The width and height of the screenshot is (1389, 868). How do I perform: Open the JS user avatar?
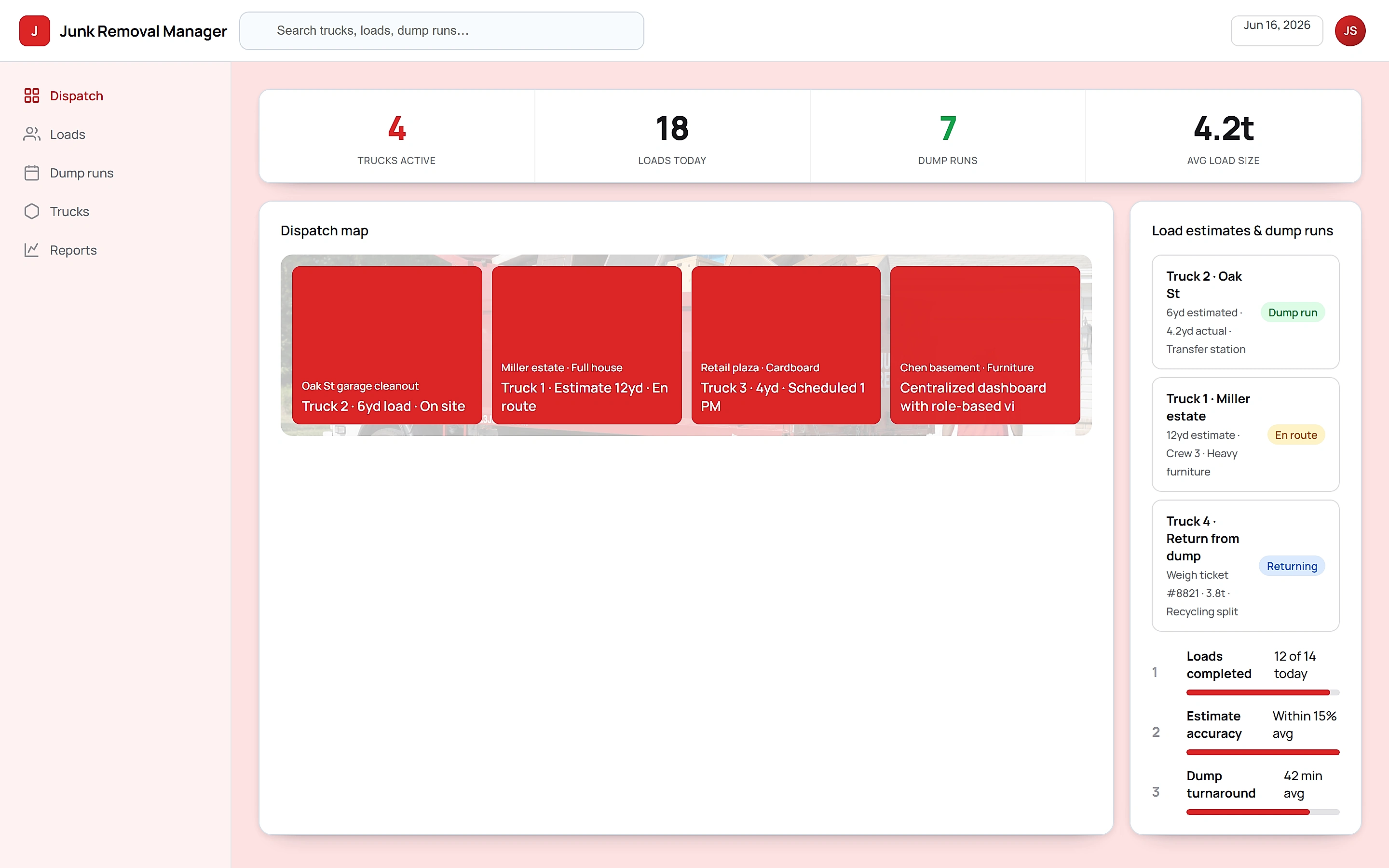[1350, 31]
